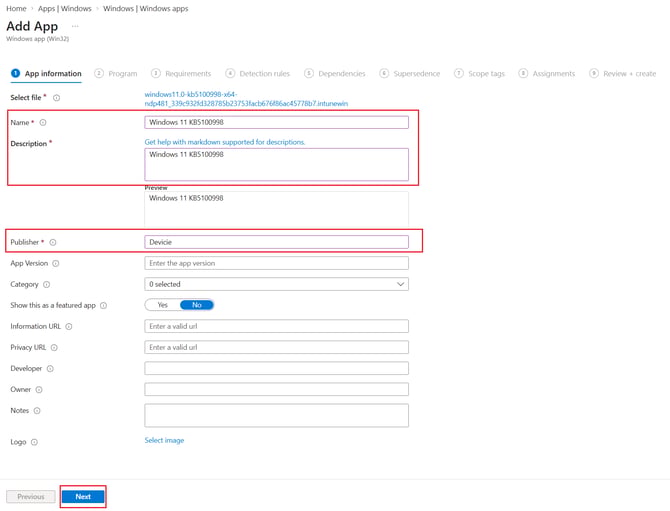This screenshot has width=670, height=511.
Task: Click into the Owner field
Action: 276,389
